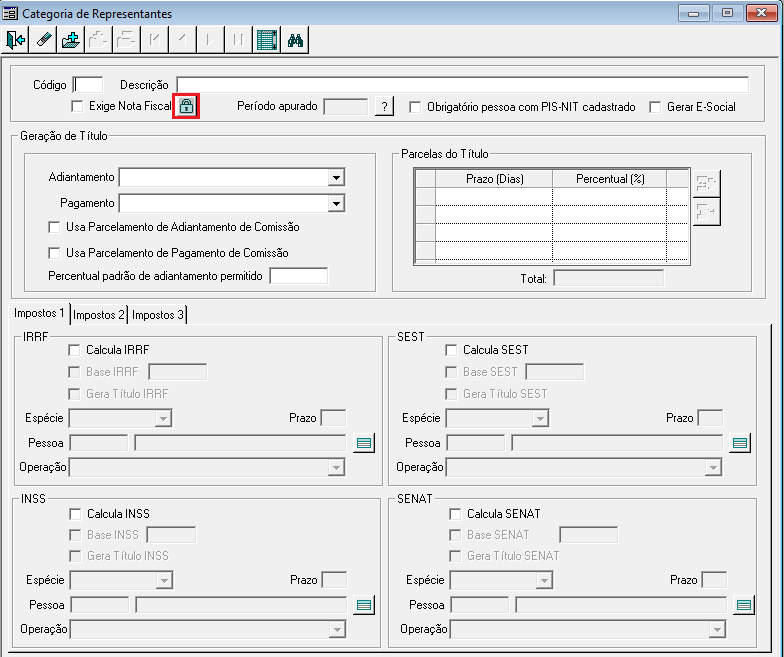Click the binoculars search toolbar icon
Viewport: 784px width, 657px height.
pos(296,40)
